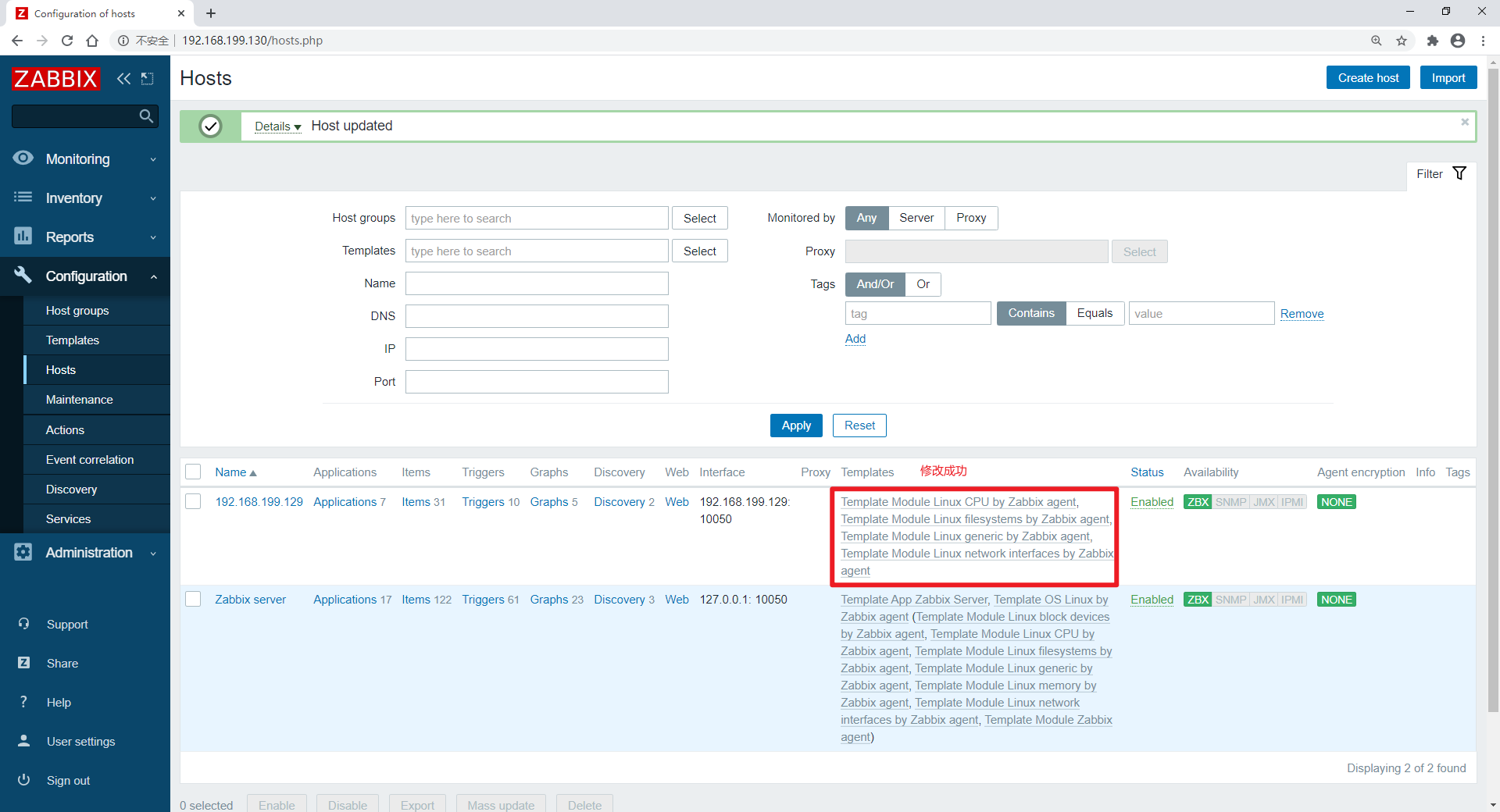The height and width of the screenshot is (812, 1500).
Task: Click the Configuration wrench icon
Action: click(23, 275)
